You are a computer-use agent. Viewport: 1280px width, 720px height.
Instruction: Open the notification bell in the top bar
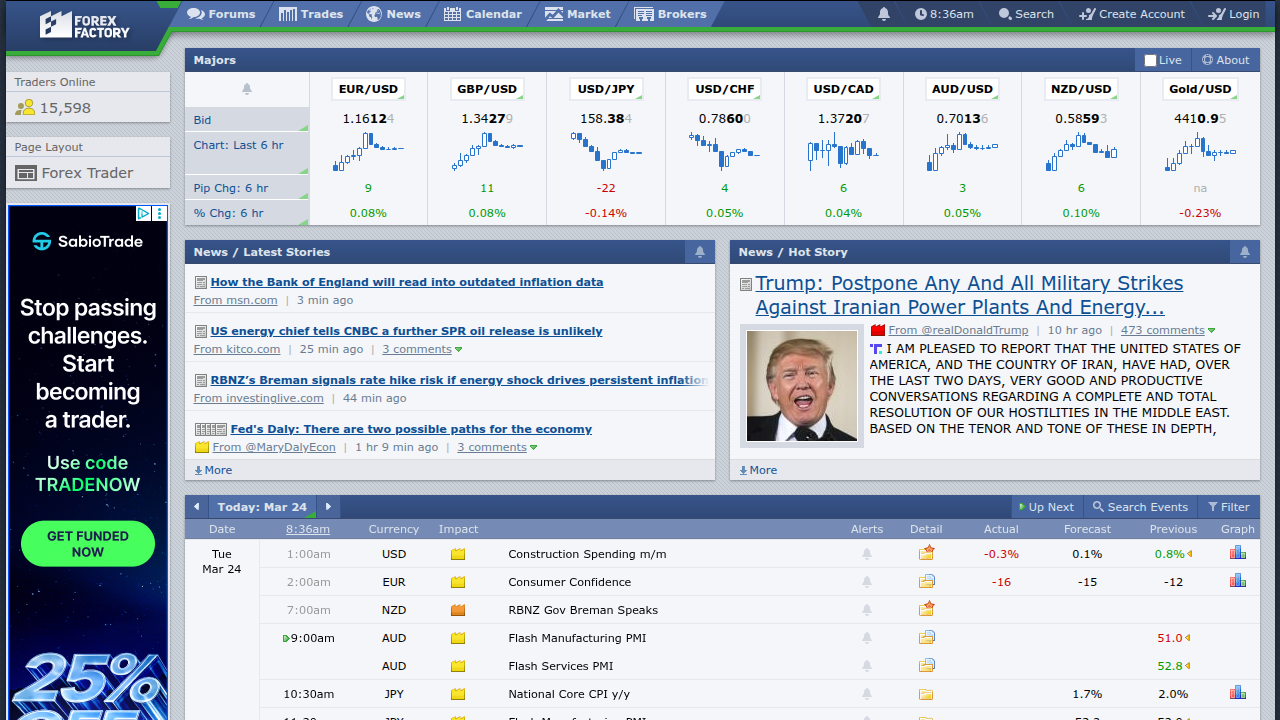tap(884, 14)
